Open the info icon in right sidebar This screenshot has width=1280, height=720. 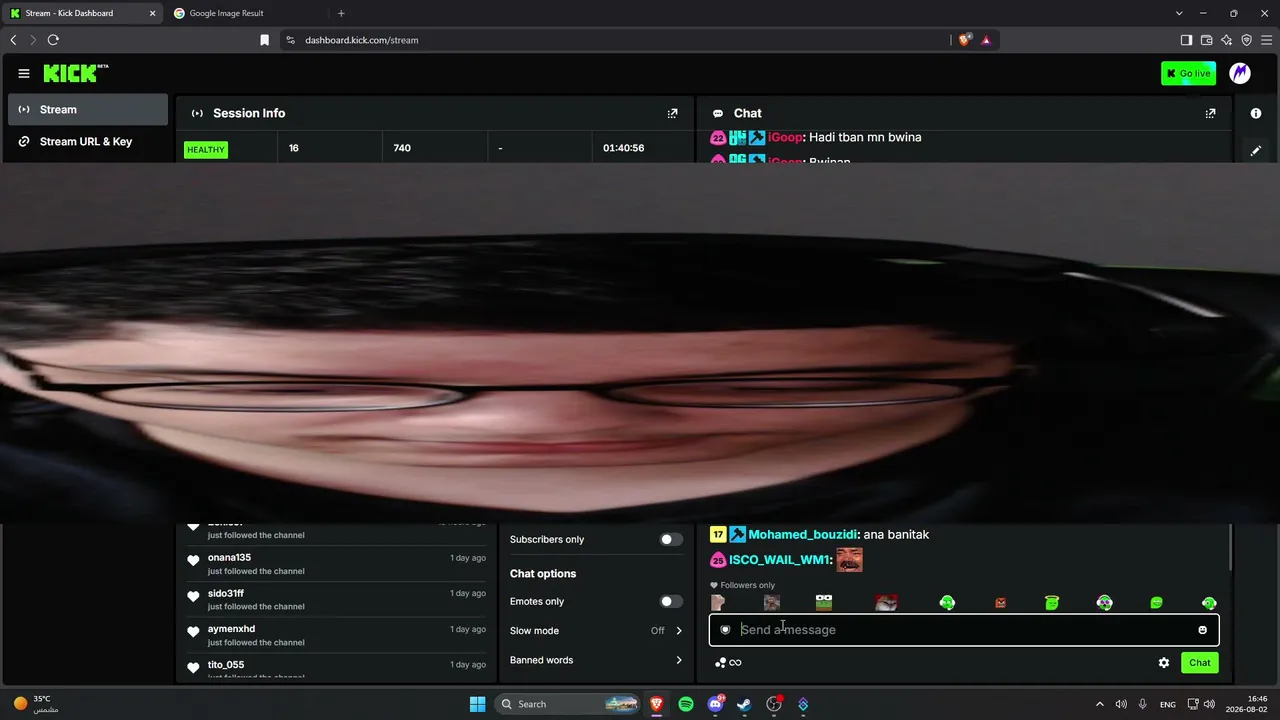point(1256,114)
